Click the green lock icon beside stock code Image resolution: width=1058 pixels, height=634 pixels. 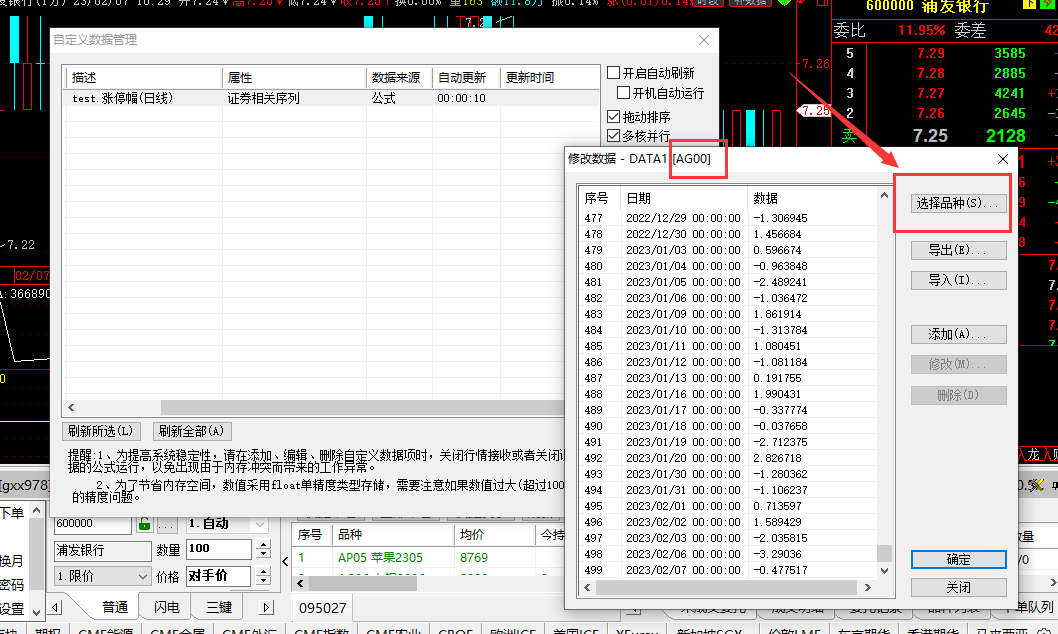click(x=144, y=523)
